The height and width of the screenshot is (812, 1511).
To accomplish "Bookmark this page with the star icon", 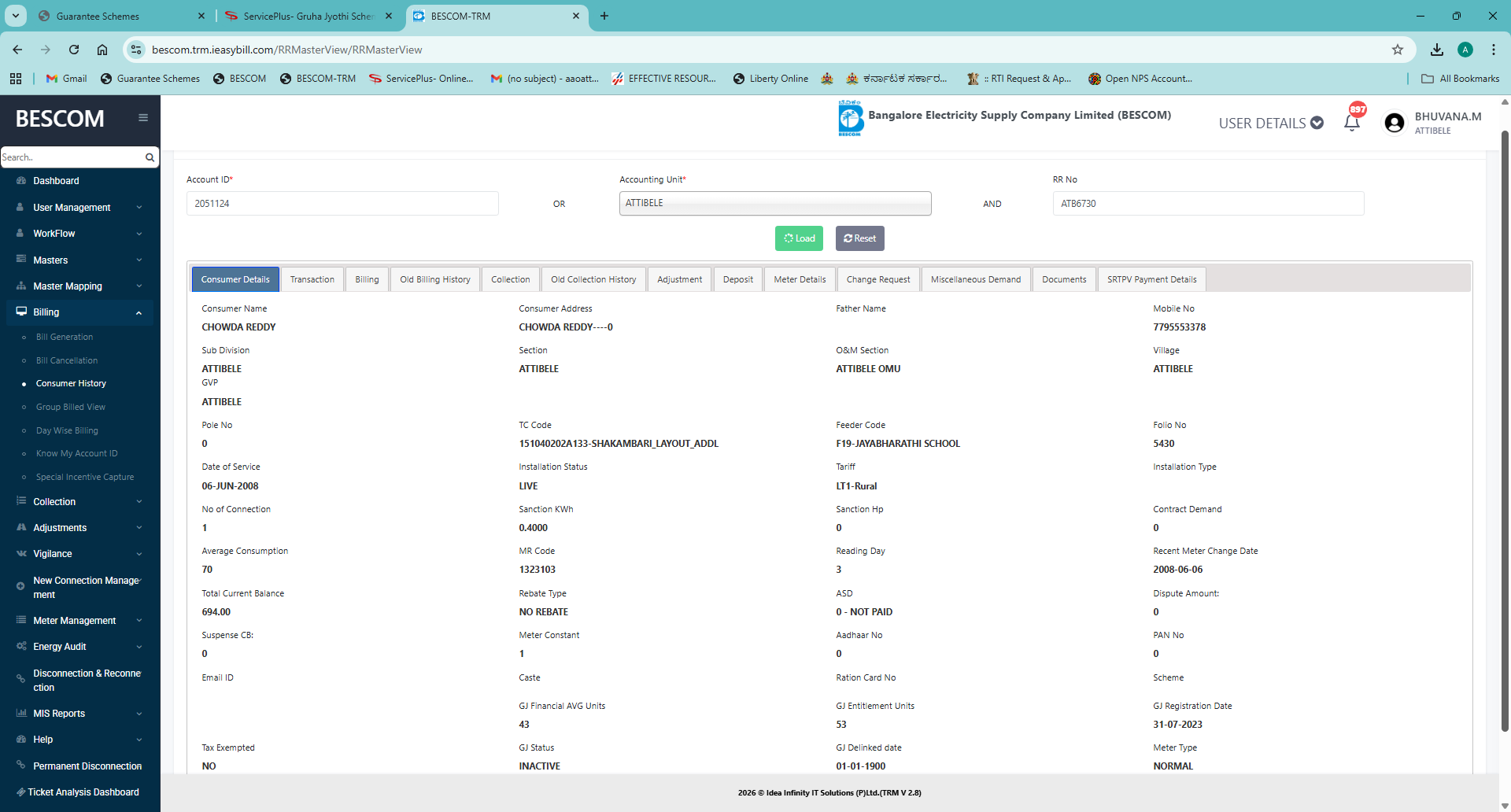I will coord(1398,50).
